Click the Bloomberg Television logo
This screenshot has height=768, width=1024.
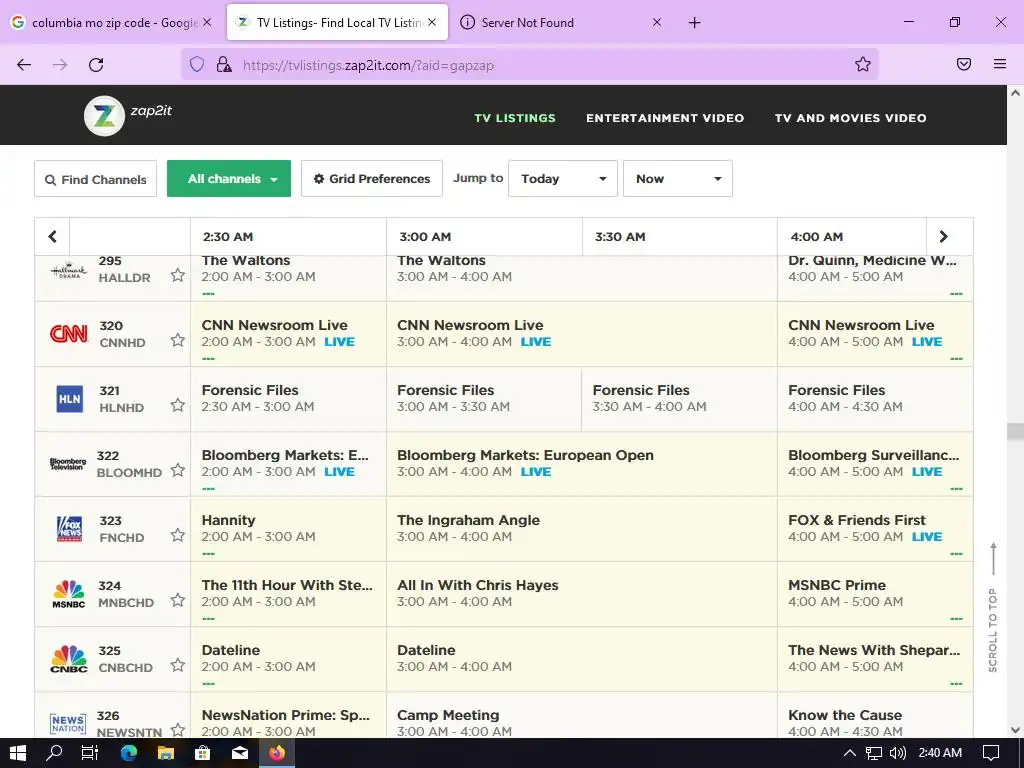[68, 464]
